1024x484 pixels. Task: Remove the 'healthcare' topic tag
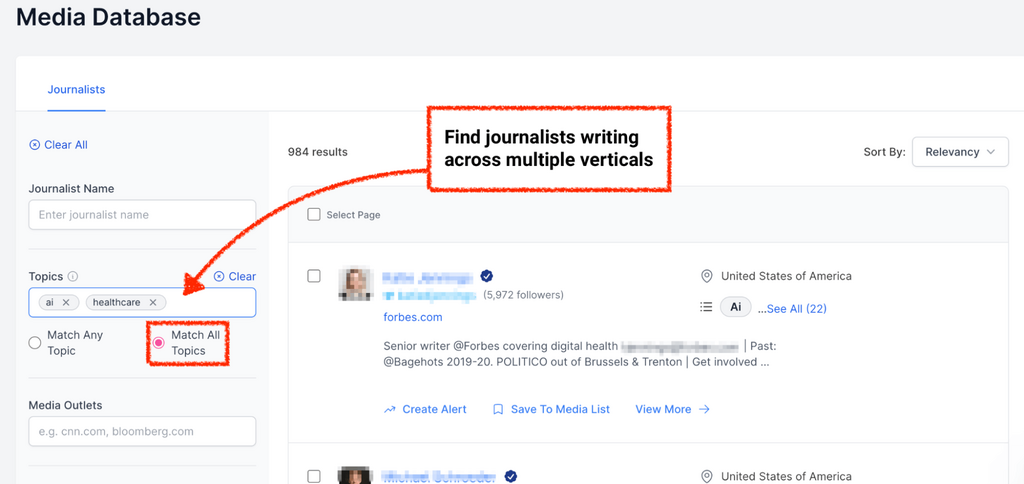pyautogui.click(x=153, y=302)
